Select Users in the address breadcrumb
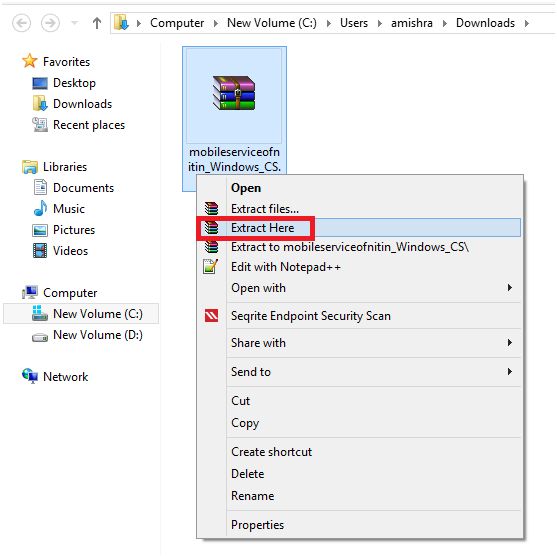 pos(354,23)
